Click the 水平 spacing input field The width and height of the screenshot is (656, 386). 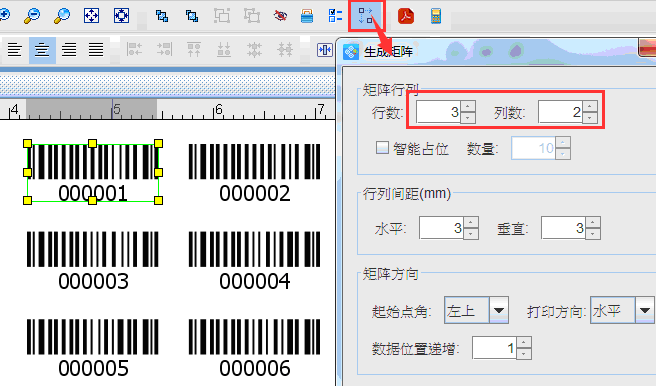tap(441, 228)
